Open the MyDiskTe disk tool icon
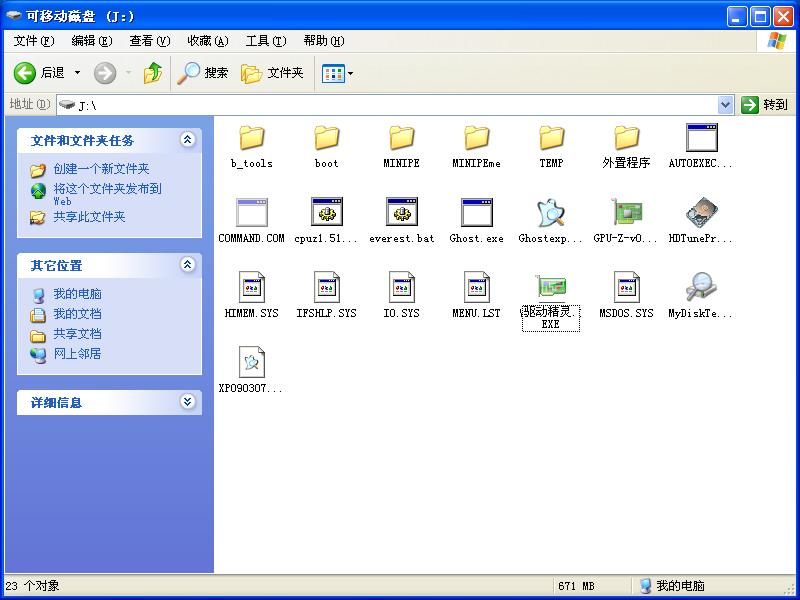 coord(700,288)
